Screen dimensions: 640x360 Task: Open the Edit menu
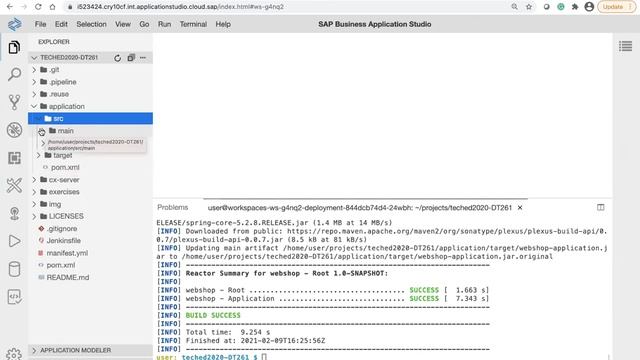[61, 24]
